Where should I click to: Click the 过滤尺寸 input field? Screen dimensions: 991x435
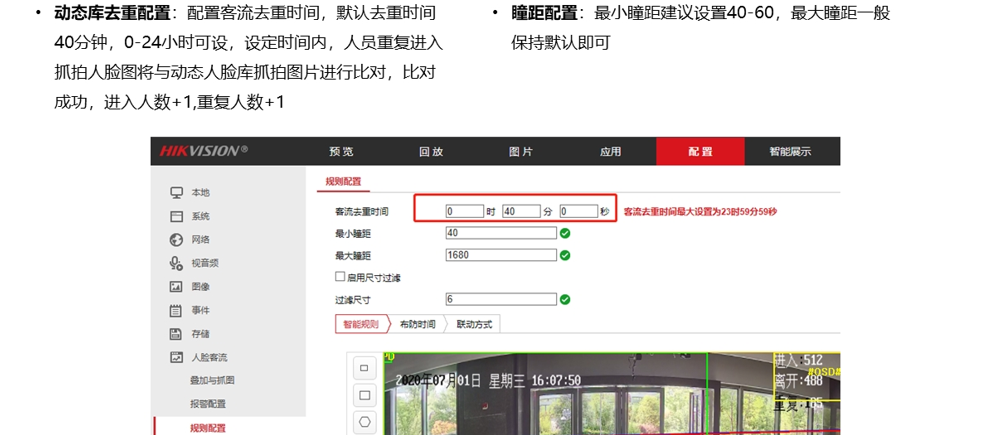click(500, 299)
